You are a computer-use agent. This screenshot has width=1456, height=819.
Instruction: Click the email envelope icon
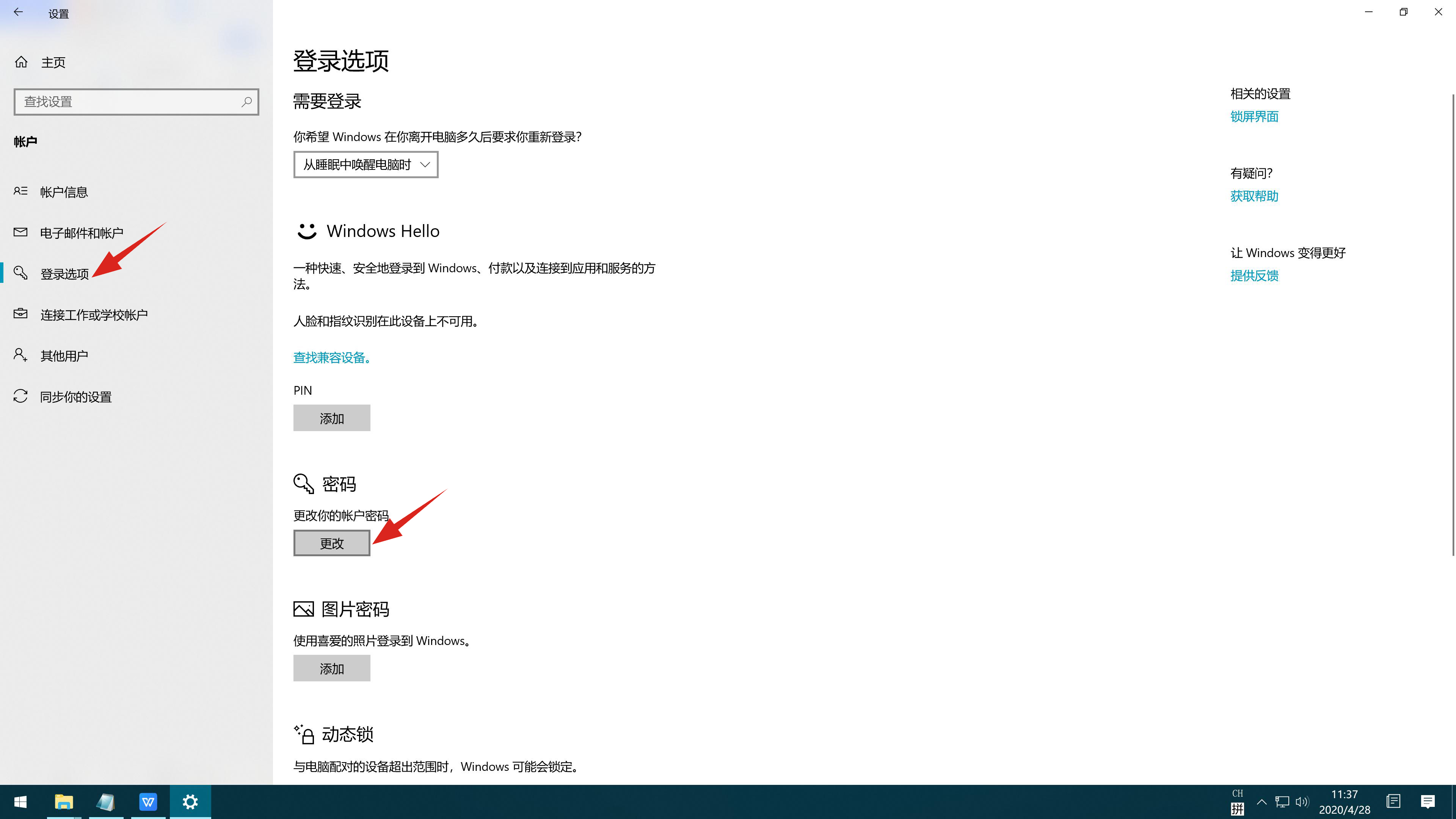20,232
